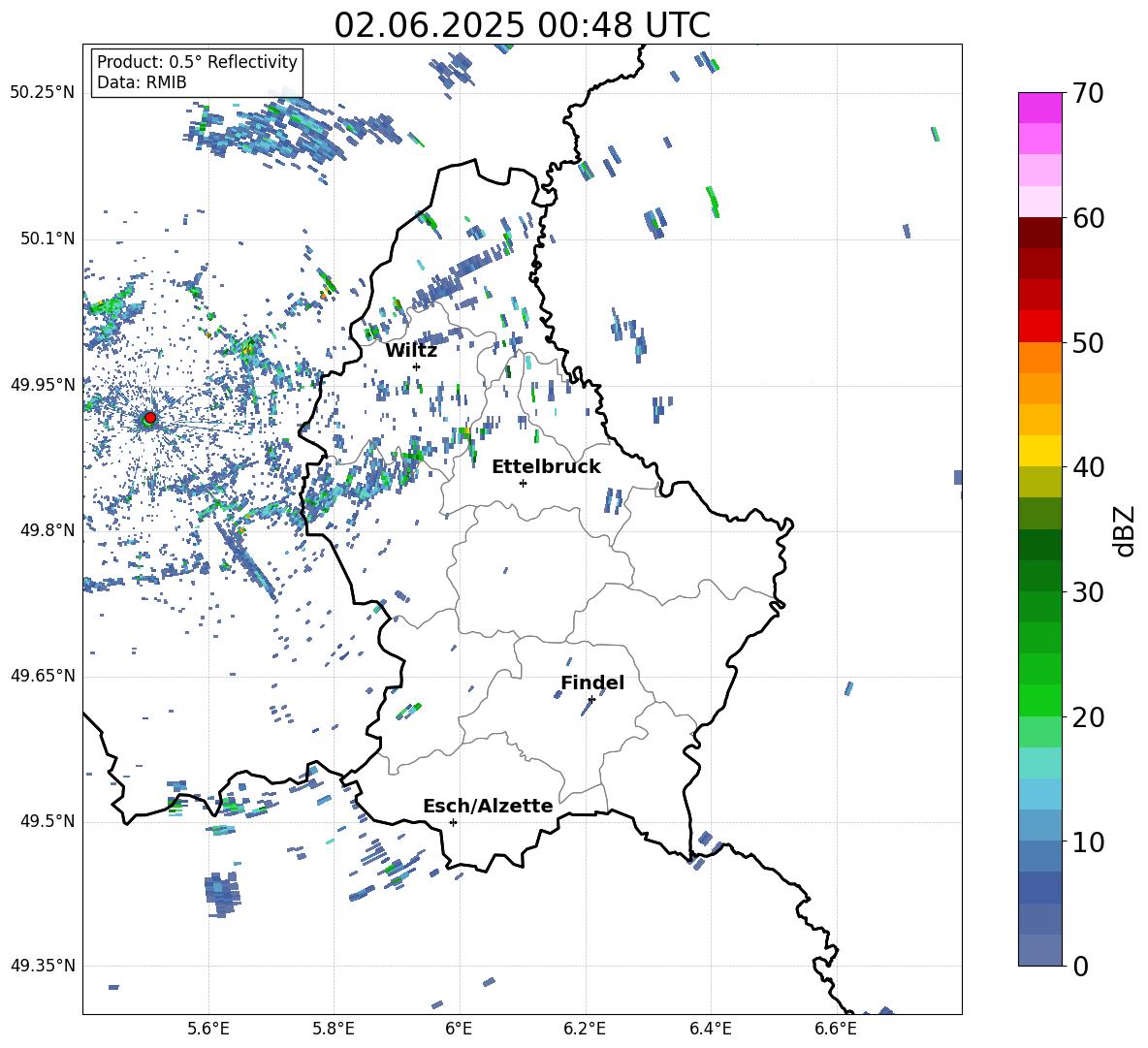This screenshot has height=1048, width=1148.
Task: Click the colorbar tick value 10
Action: click(1088, 842)
